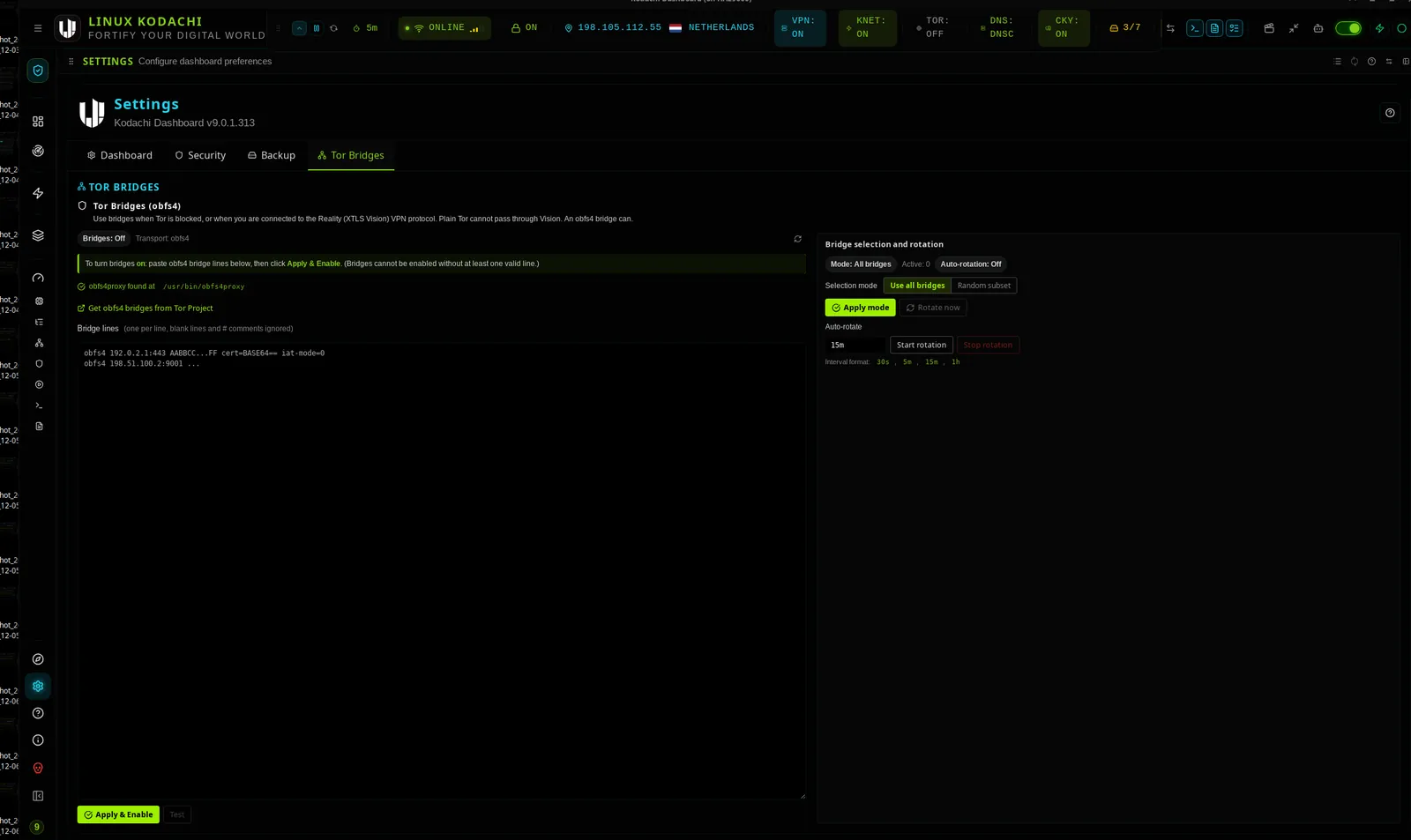This screenshot has width=1411, height=840.
Task: Open the lightning quick-actions sidebar item
Action: pos(38,193)
